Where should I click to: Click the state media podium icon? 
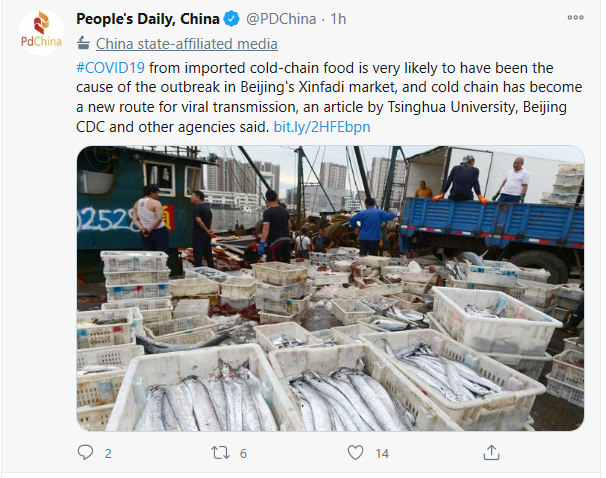pos(83,43)
